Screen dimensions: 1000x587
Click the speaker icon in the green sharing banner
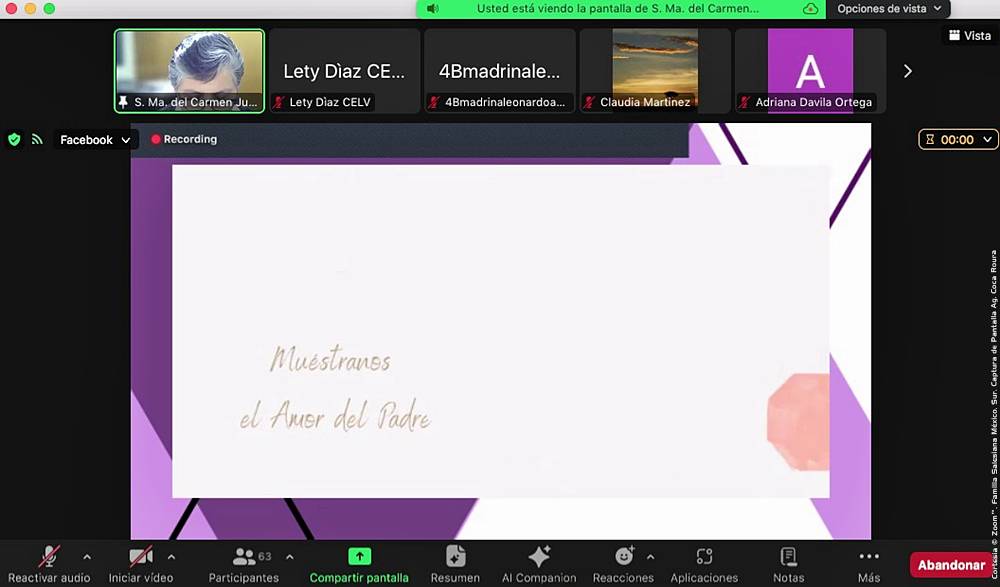click(x=432, y=9)
